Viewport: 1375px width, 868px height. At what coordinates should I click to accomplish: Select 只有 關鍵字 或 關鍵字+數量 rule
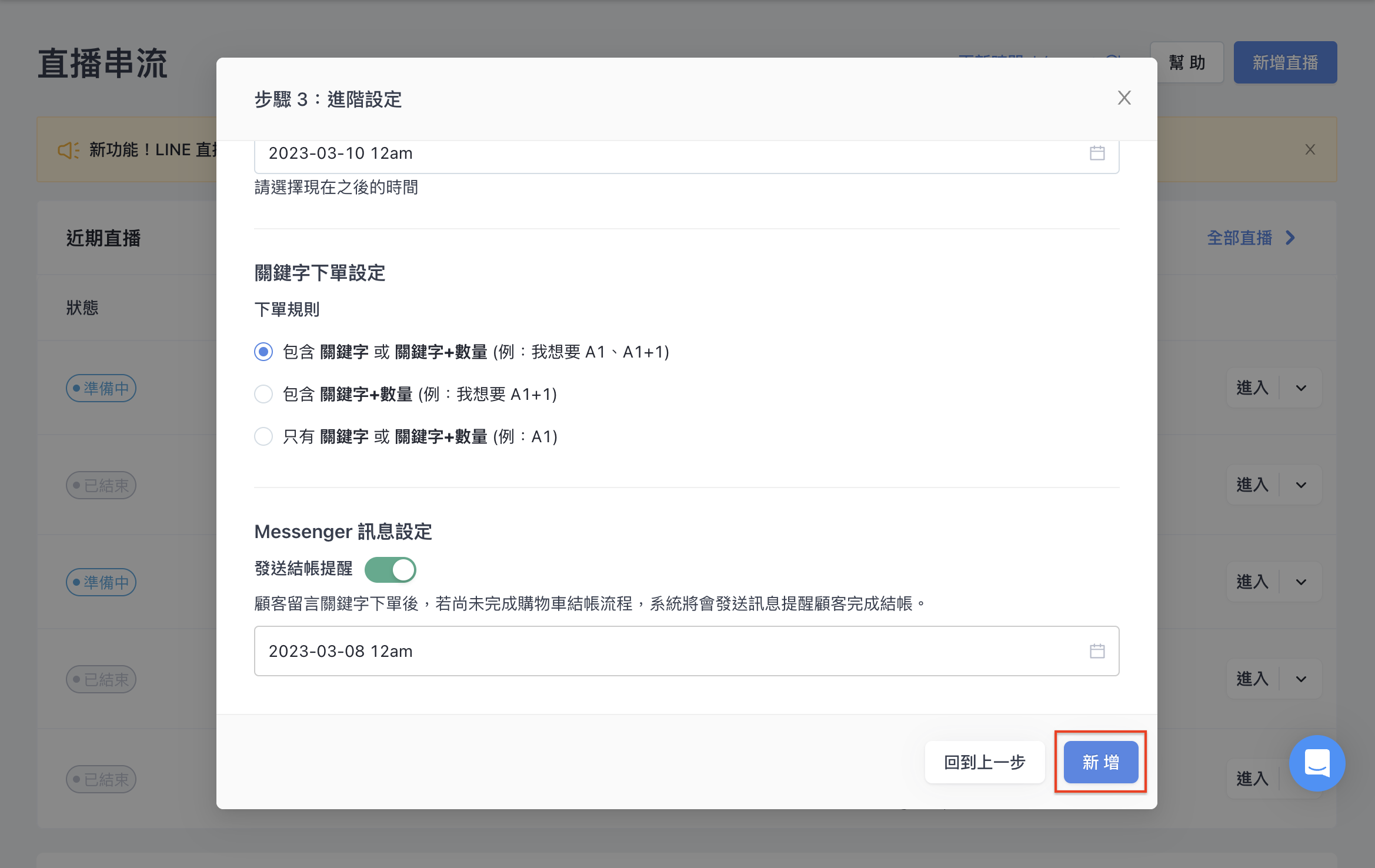pos(263,436)
